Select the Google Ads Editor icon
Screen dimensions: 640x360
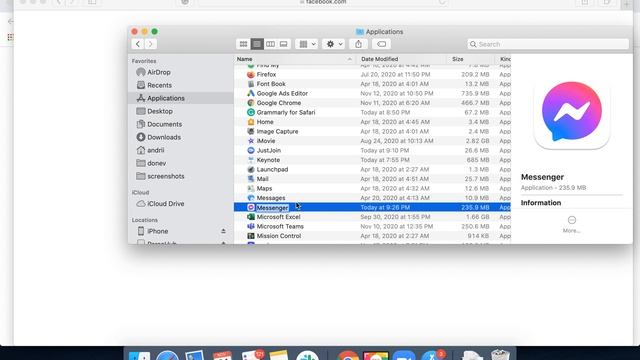click(251, 93)
